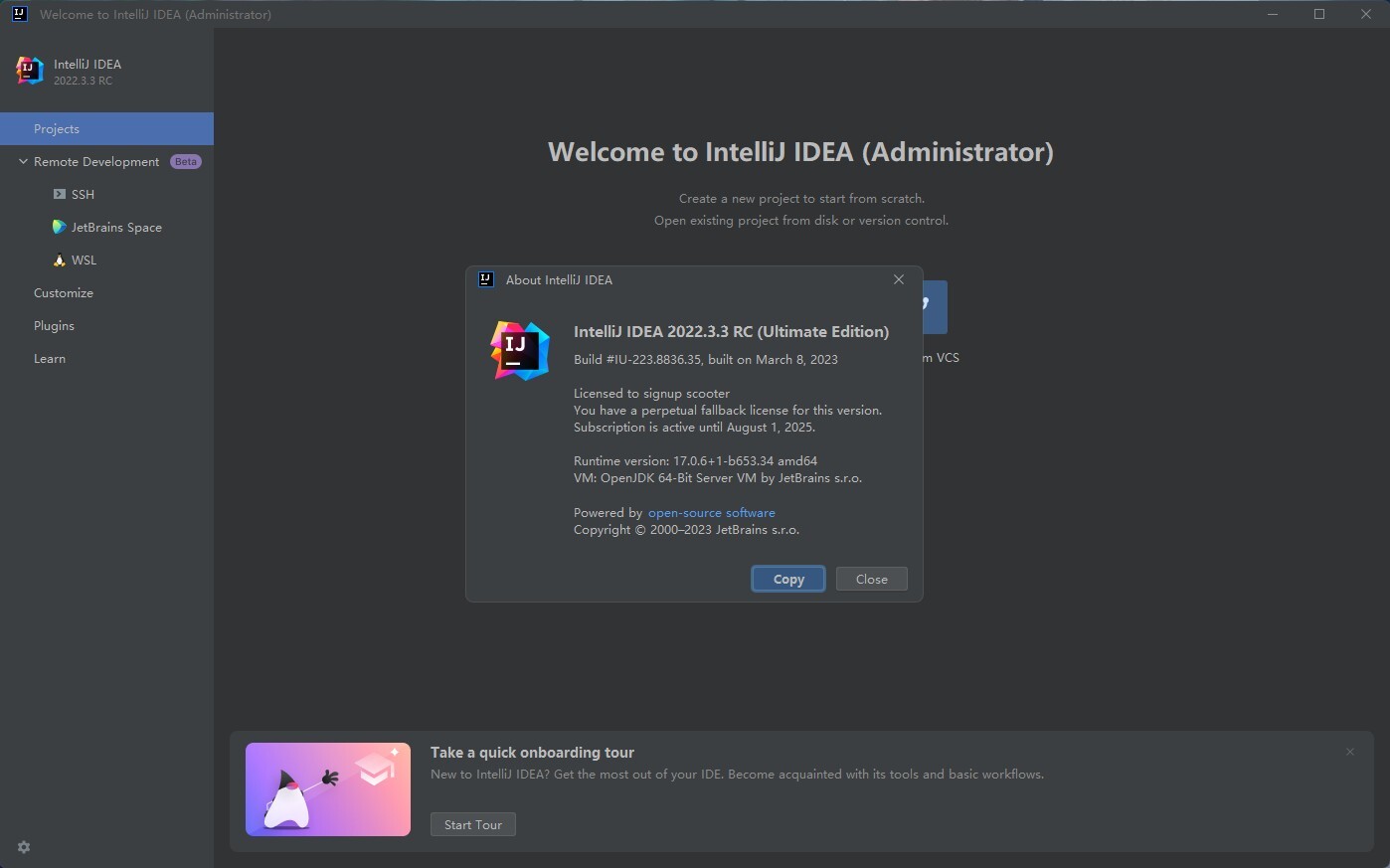Click the JetBrains Space logo icon
1390x868 pixels.
(x=60, y=228)
